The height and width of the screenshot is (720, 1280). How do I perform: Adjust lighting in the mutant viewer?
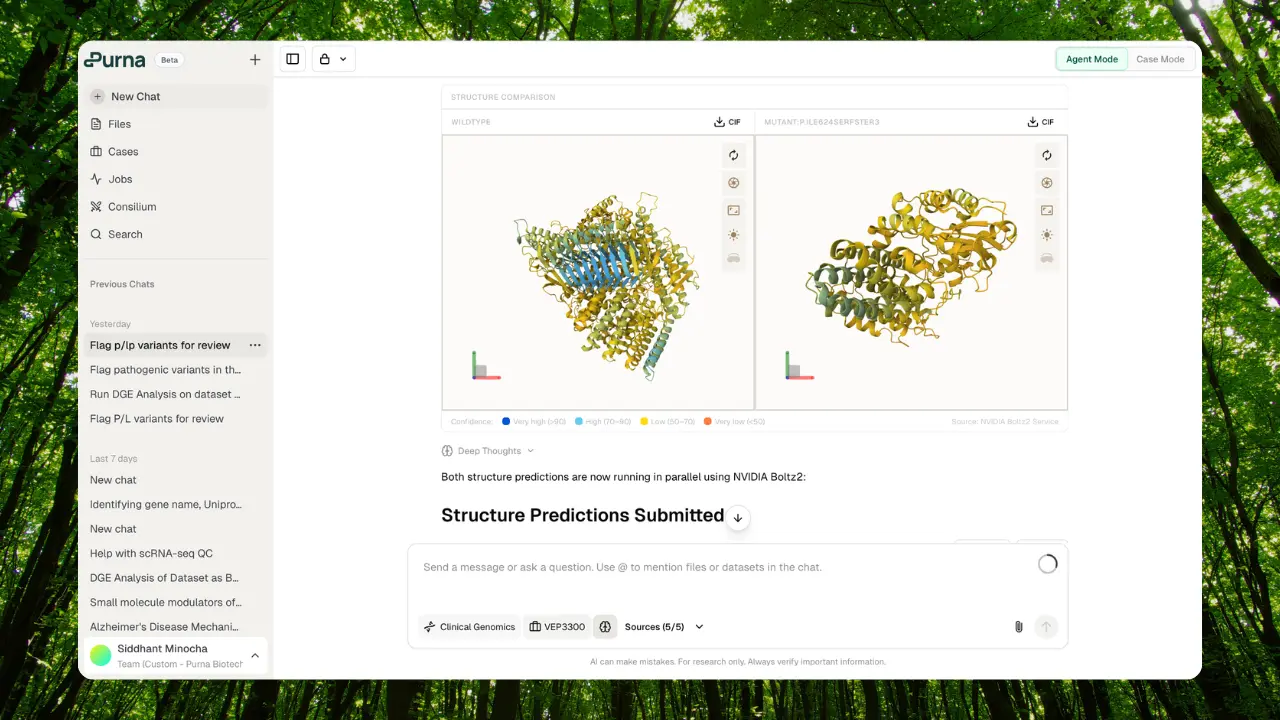pyautogui.click(x=1046, y=235)
